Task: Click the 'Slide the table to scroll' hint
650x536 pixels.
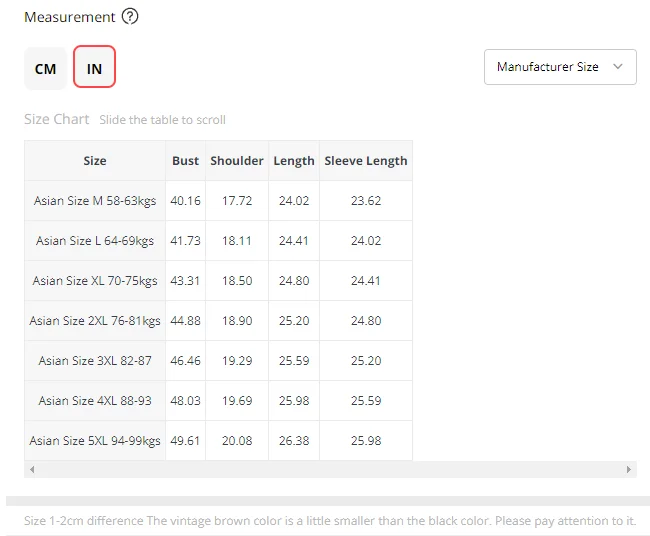Action: pyautogui.click(x=162, y=120)
